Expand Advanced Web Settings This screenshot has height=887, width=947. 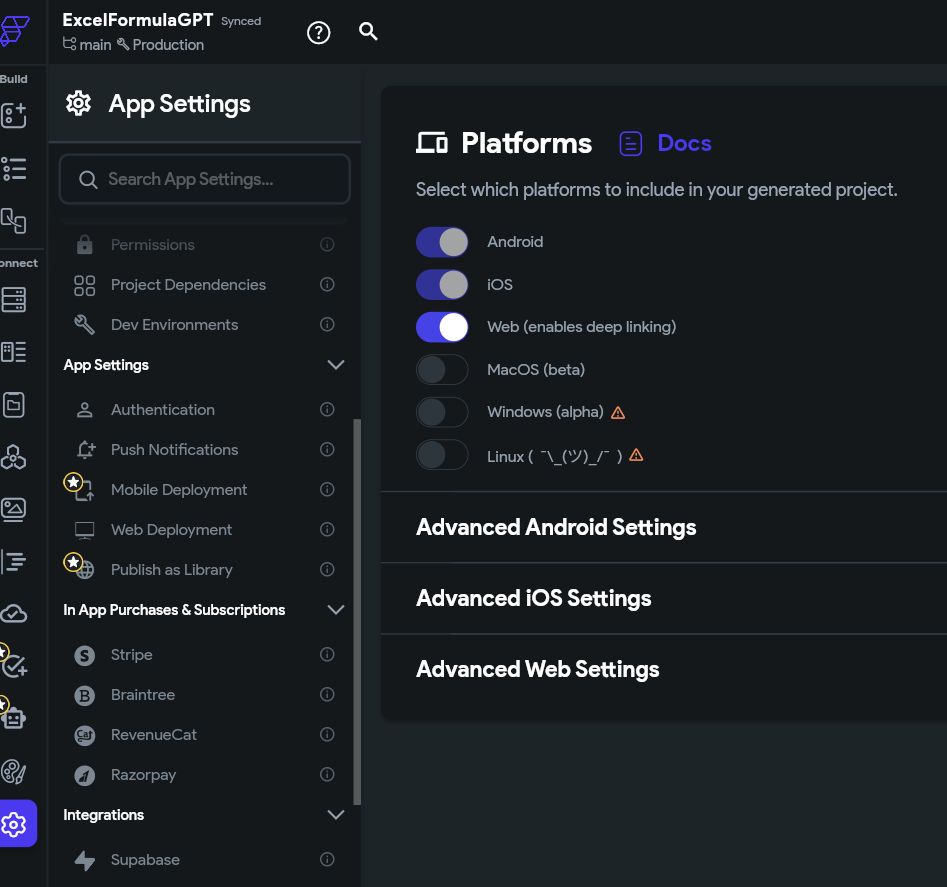538,669
